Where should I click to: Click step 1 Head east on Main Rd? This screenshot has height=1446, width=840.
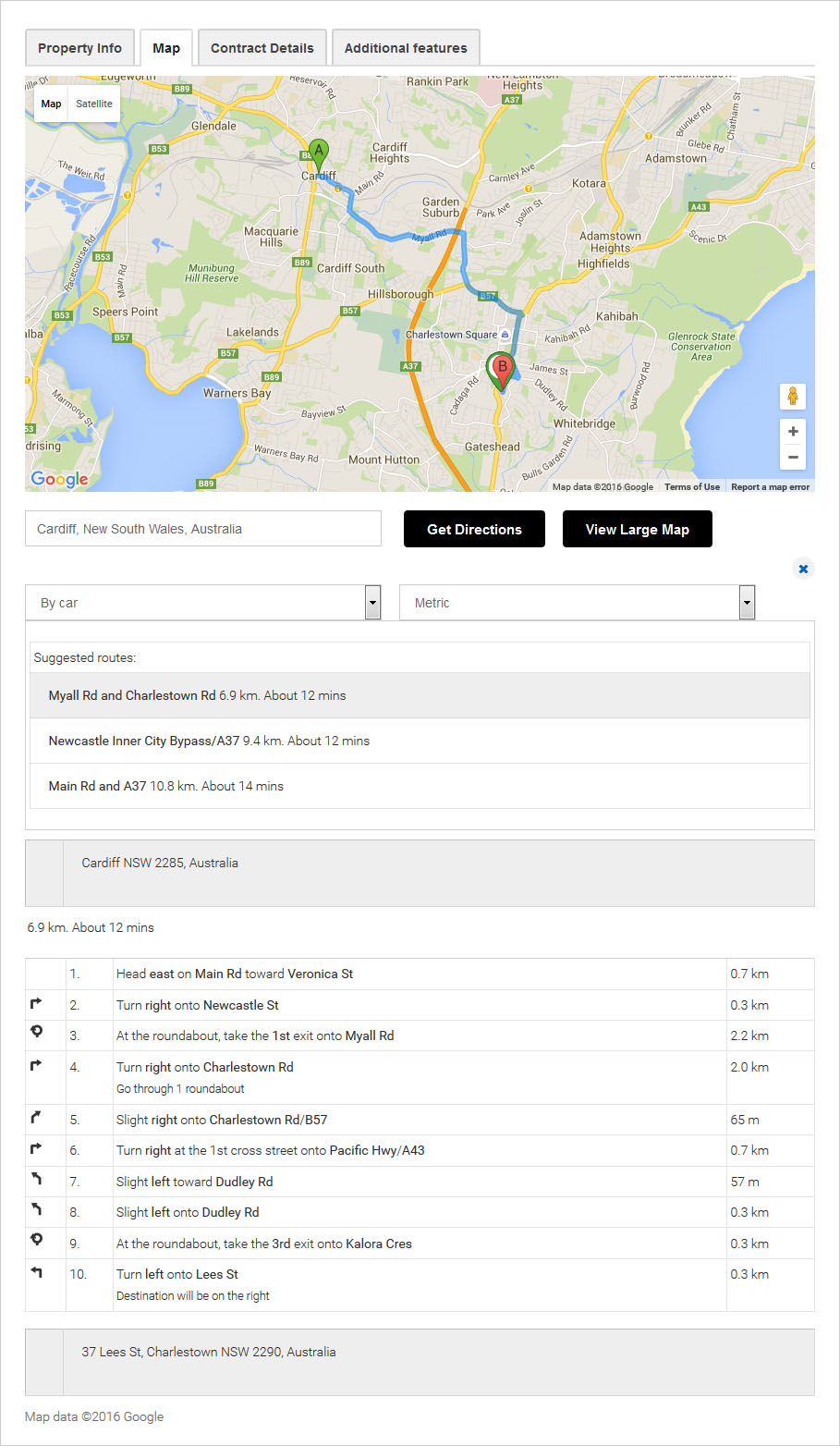420,974
